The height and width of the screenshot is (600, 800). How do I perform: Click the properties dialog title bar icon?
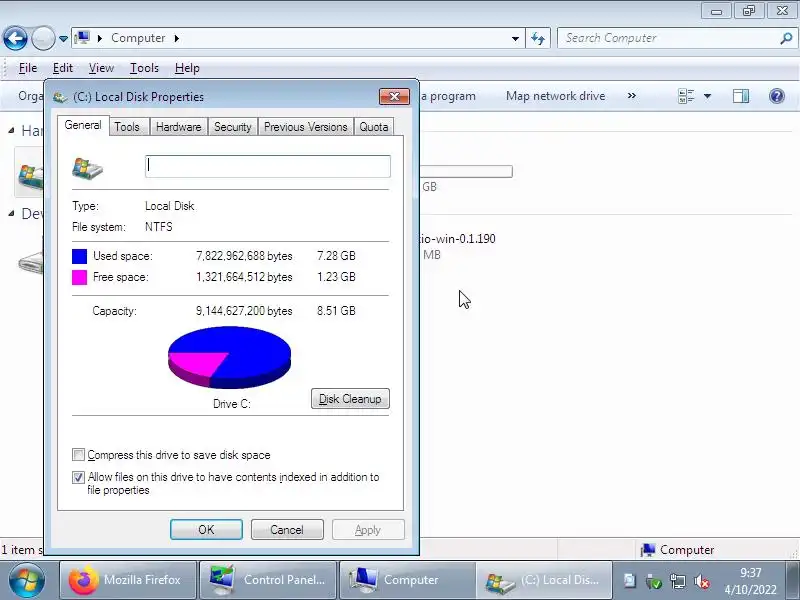(60, 97)
